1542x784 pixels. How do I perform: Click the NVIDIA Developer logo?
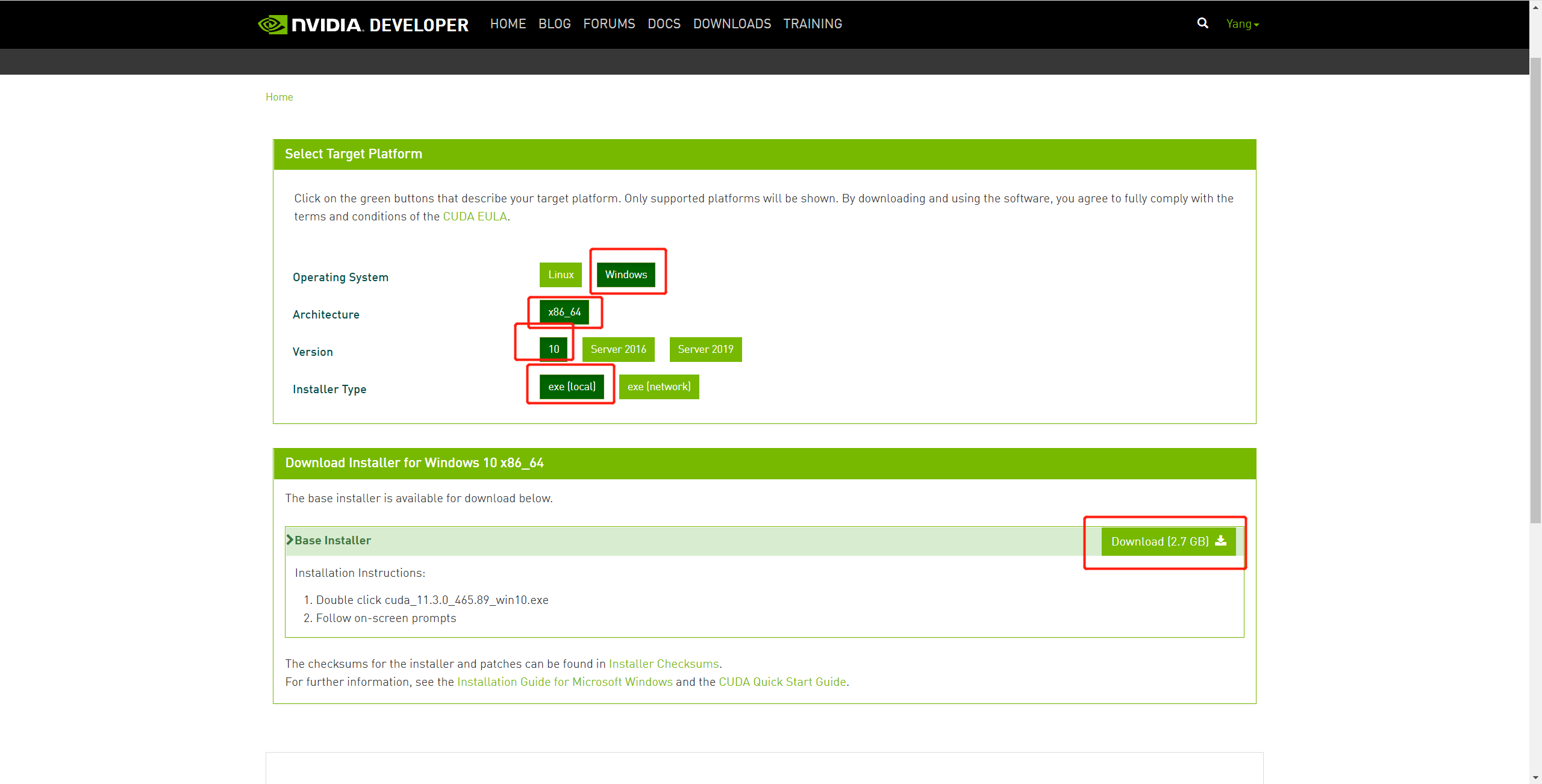(x=363, y=25)
